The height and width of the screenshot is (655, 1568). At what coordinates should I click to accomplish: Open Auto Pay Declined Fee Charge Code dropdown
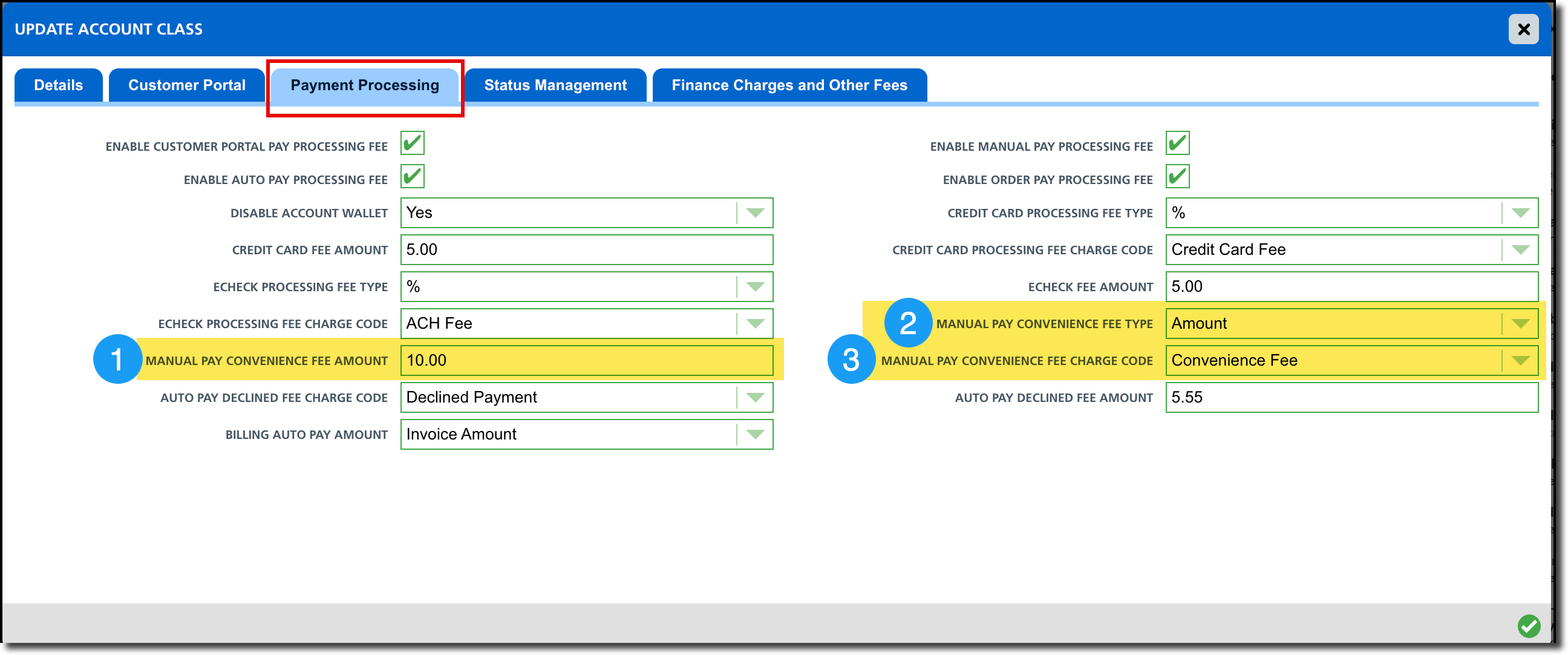tap(755, 398)
